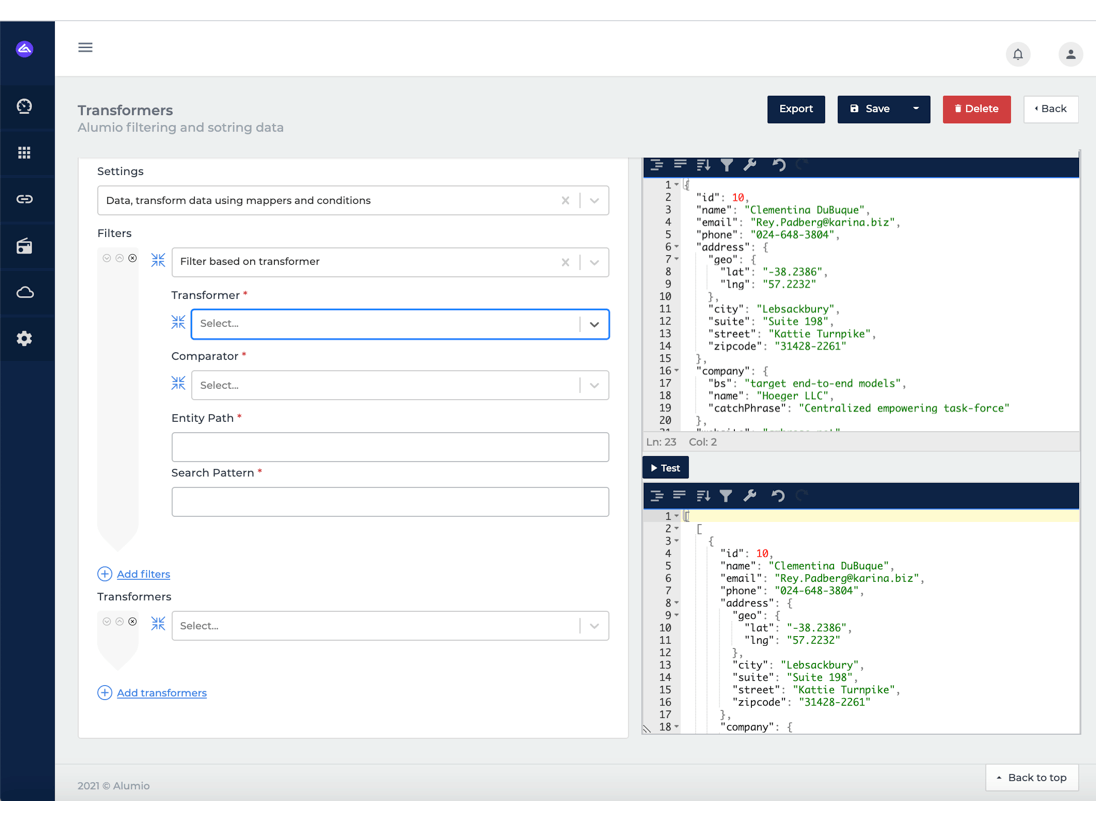1096x820 pixels.
Task: Open the hamburger menu at top
Action: click(x=85, y=48)
